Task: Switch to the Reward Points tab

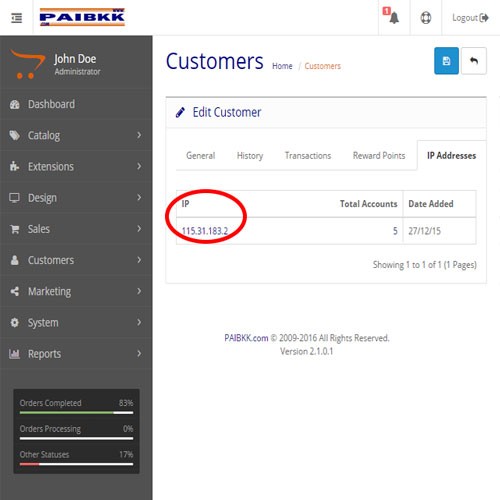Action: (379, 156)
